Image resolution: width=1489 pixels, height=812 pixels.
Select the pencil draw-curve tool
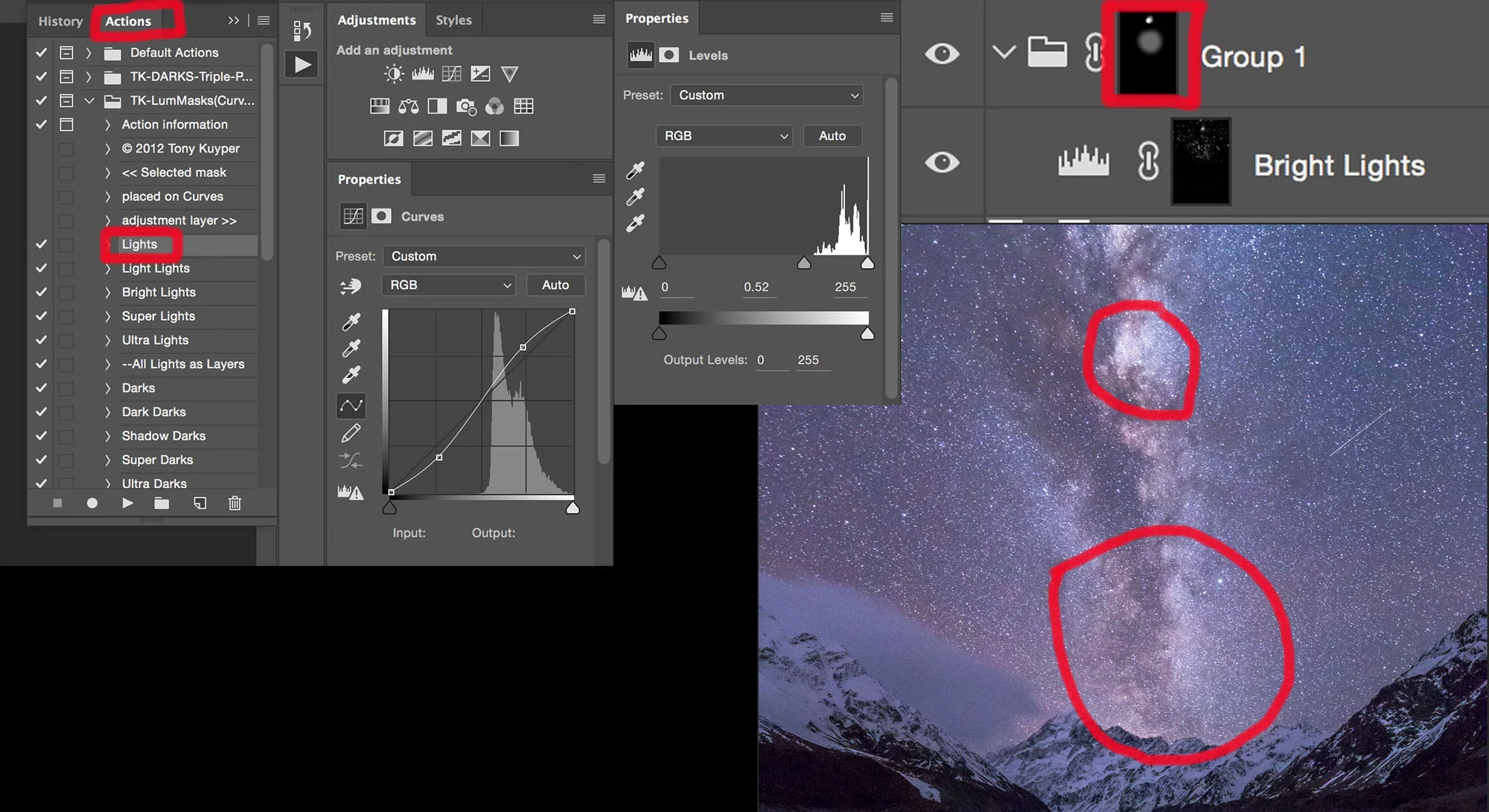coord(351,433)
